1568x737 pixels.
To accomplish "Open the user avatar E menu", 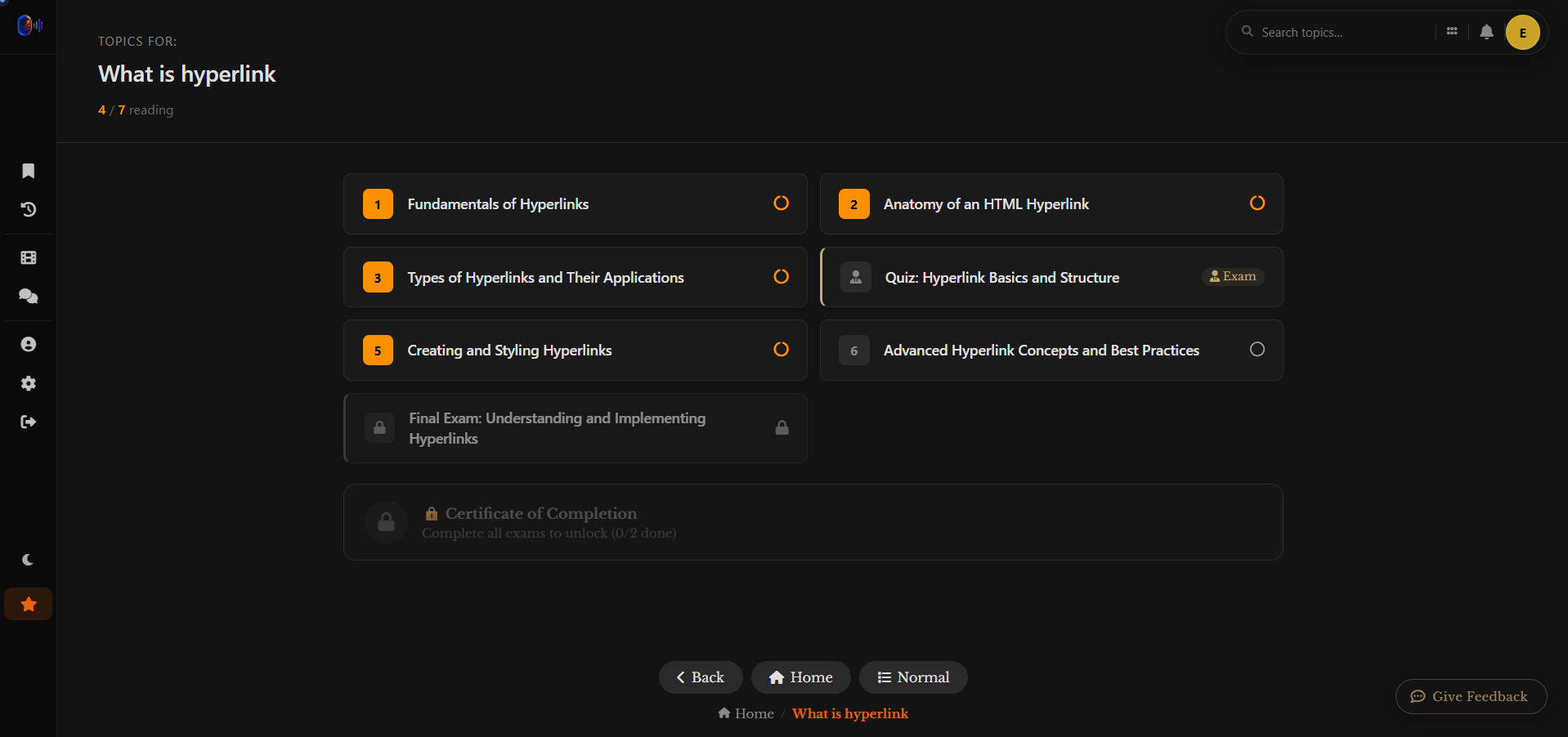I will (x=1522, y=33).
